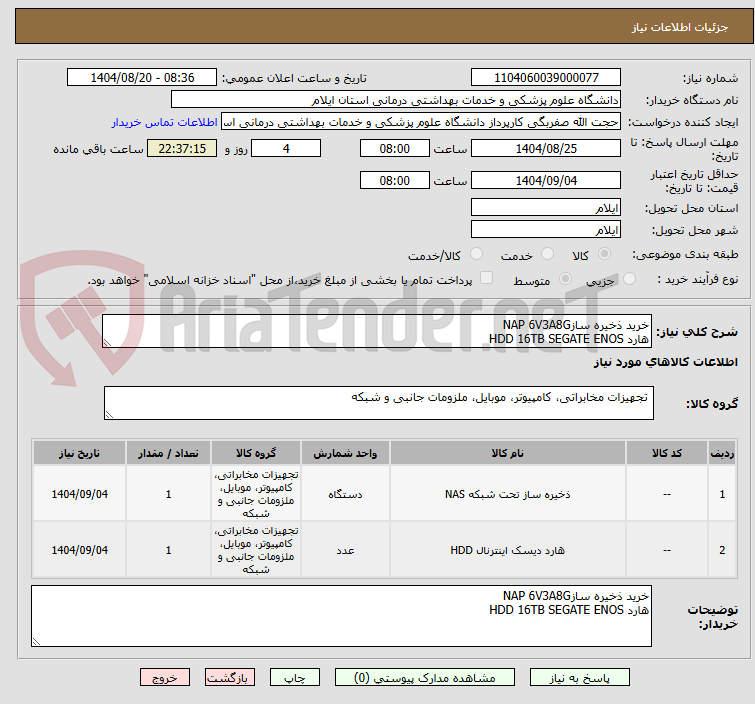Toggle the Islamic treasury payment checkbox

point(487,278)
